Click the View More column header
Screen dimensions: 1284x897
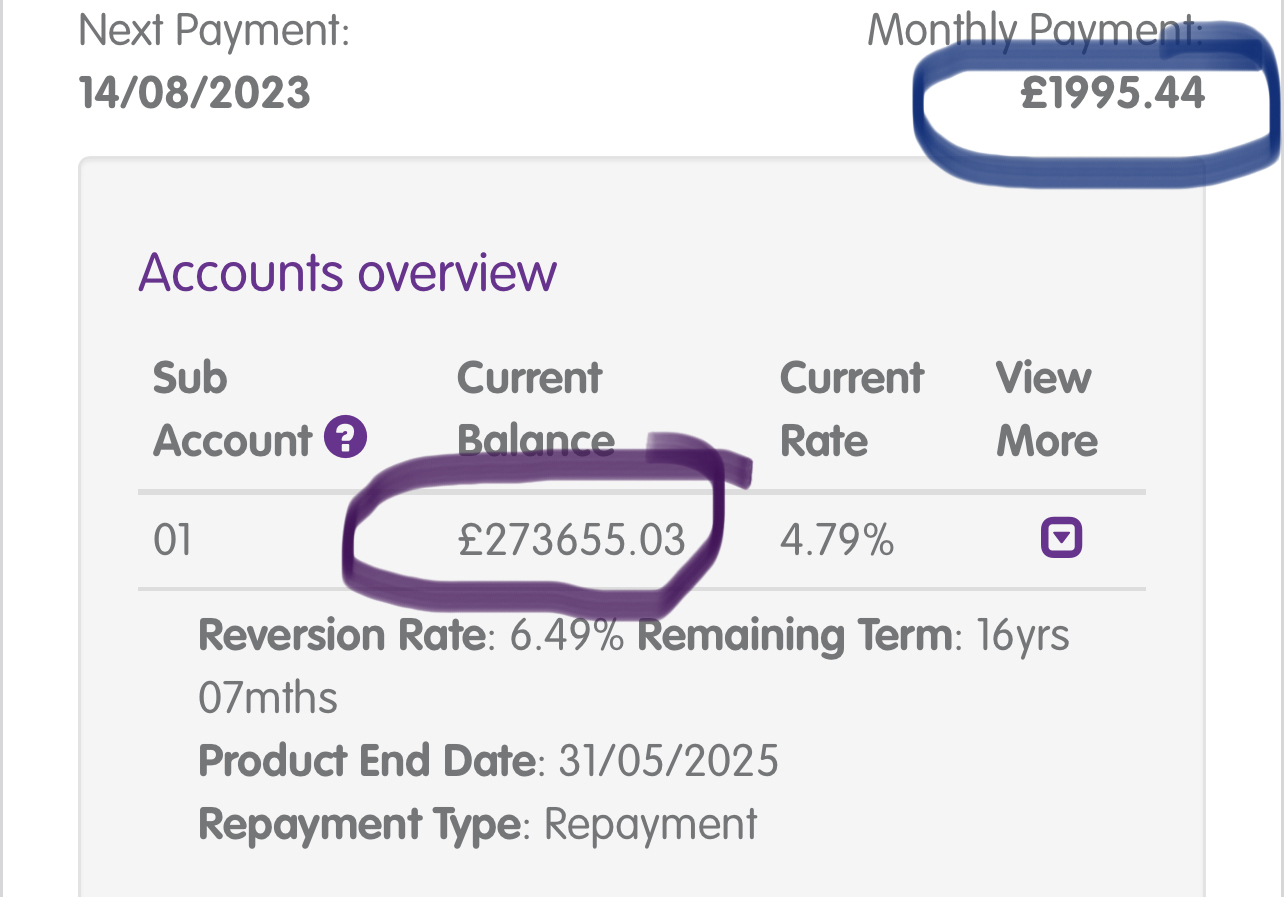tap(1047, 409)
